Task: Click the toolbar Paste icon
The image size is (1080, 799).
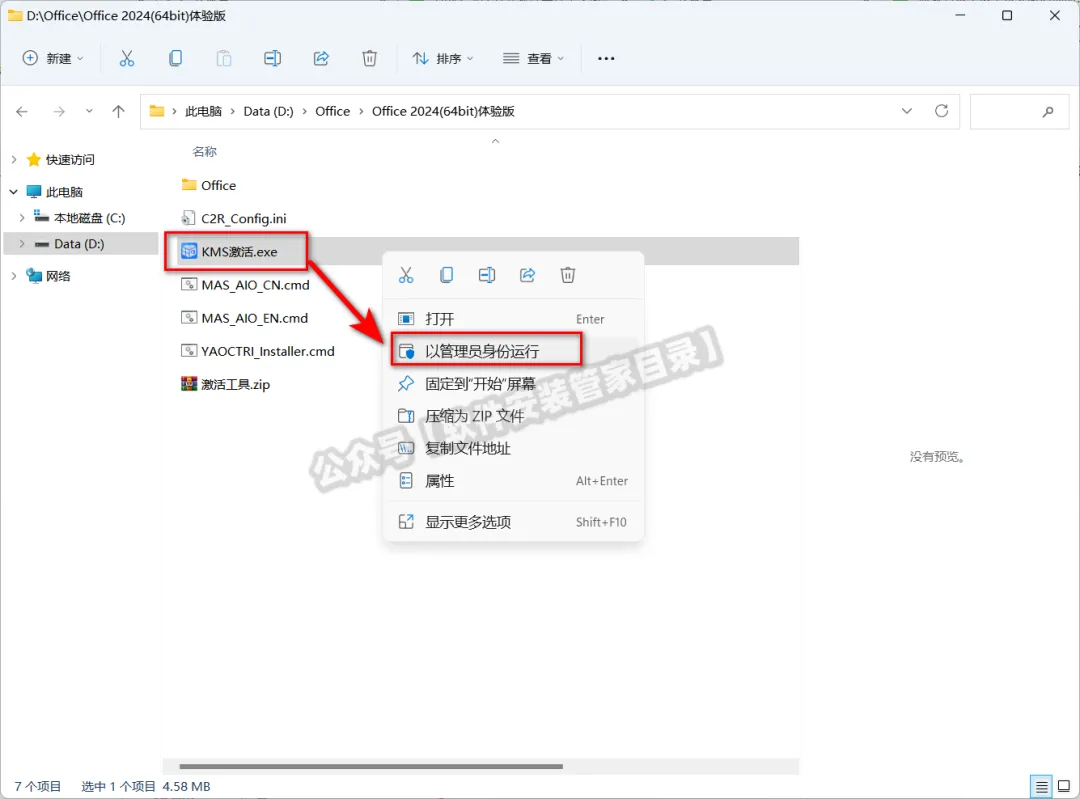Action: click(x=224, y=59)
